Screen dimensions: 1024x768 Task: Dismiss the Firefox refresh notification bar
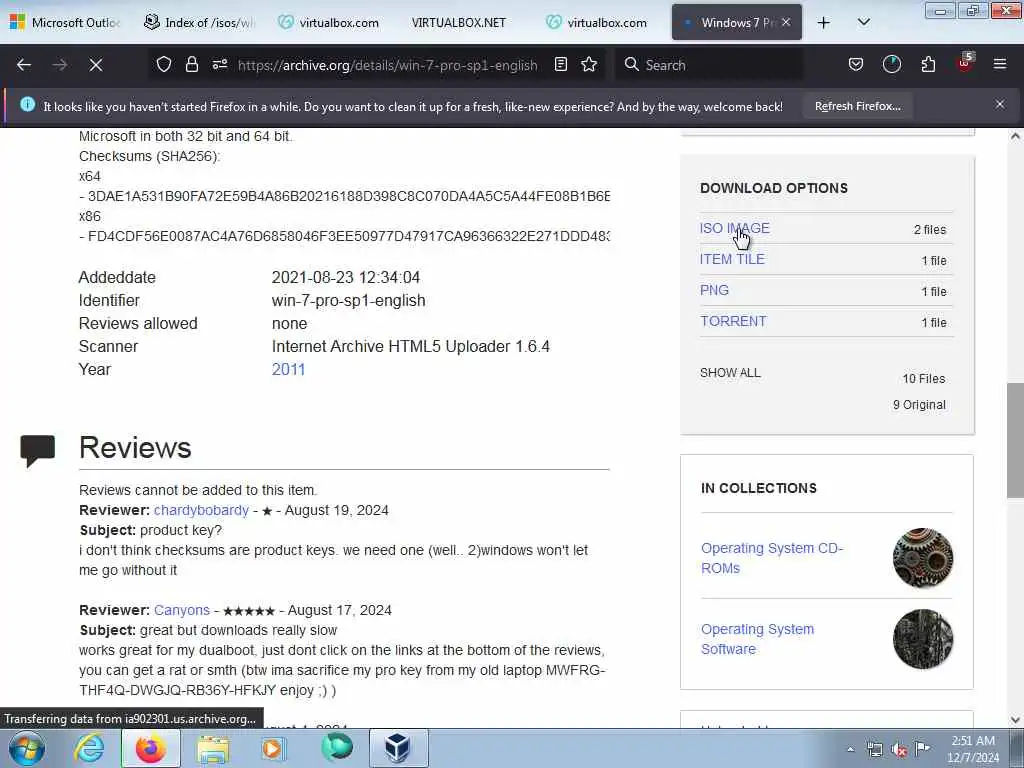tap(1000, 104)
